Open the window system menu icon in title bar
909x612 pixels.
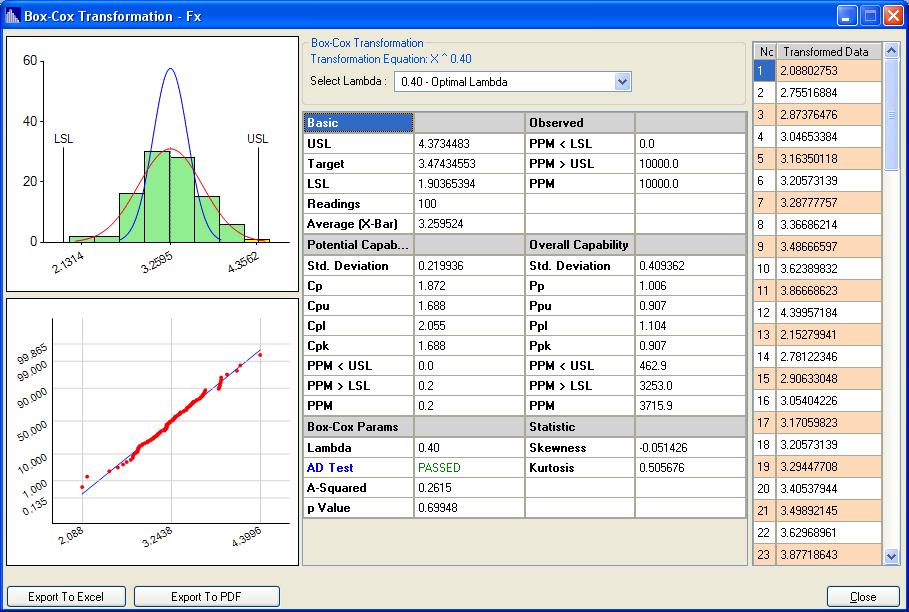point(12,16)
